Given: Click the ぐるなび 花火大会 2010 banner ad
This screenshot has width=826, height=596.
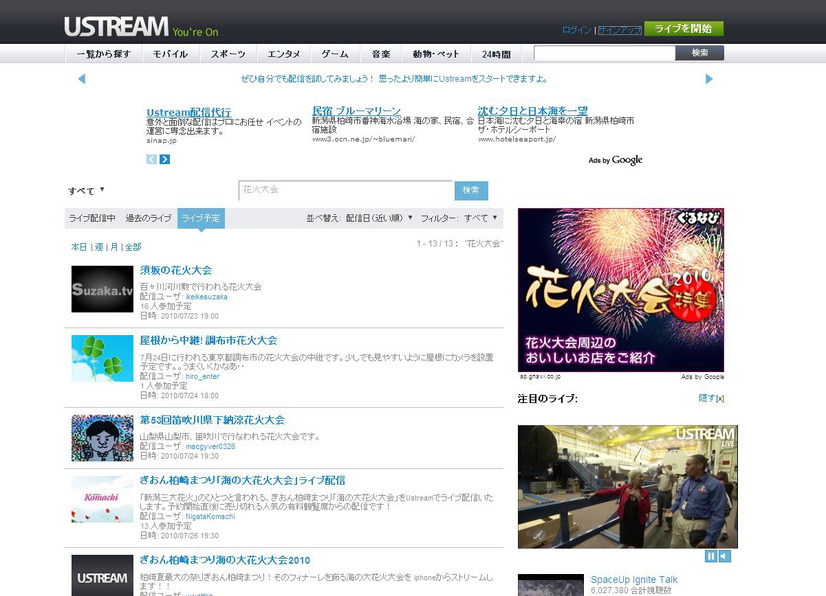Looking at the screenshot, I should click(x=621, y=290).
